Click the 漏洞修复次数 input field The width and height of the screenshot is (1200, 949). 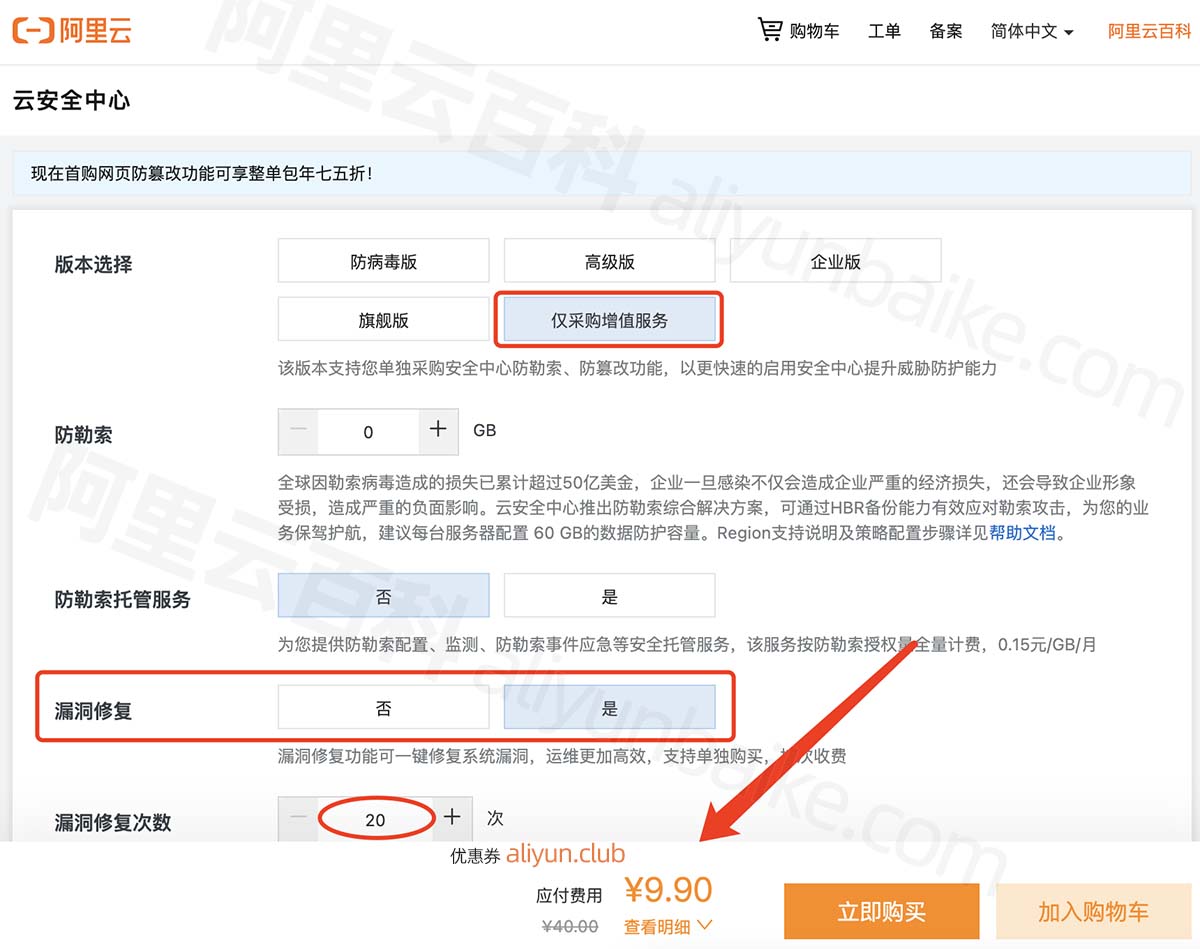pyautogui.click(x=375, y=819)
